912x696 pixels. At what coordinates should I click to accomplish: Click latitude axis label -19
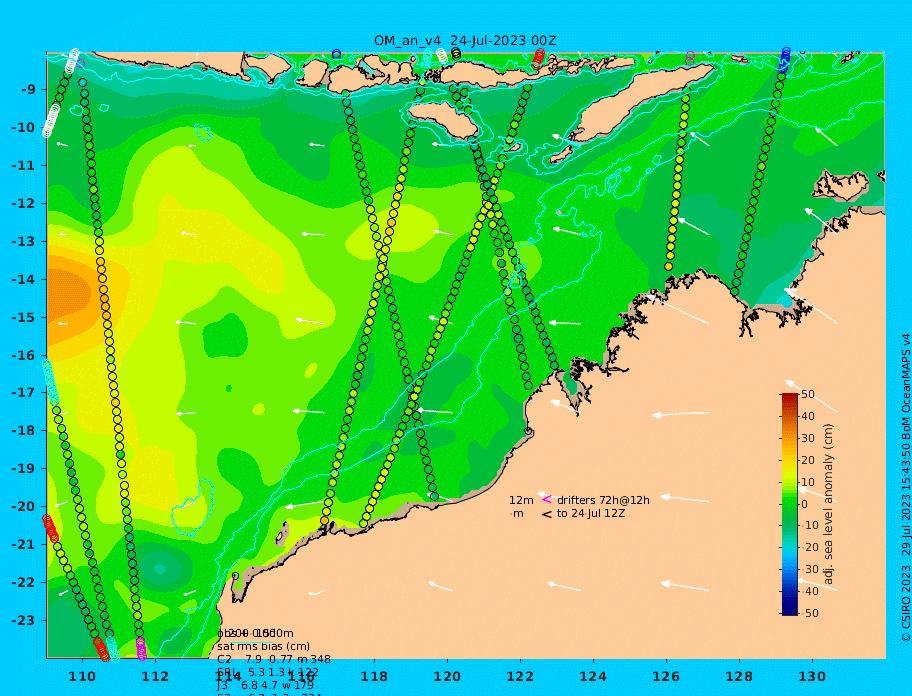tap(23, 468)
